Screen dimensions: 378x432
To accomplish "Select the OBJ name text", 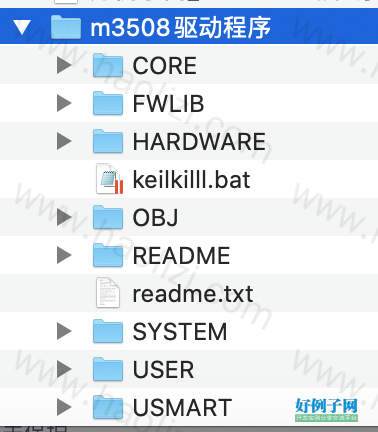I will click(x=155, y=218).
